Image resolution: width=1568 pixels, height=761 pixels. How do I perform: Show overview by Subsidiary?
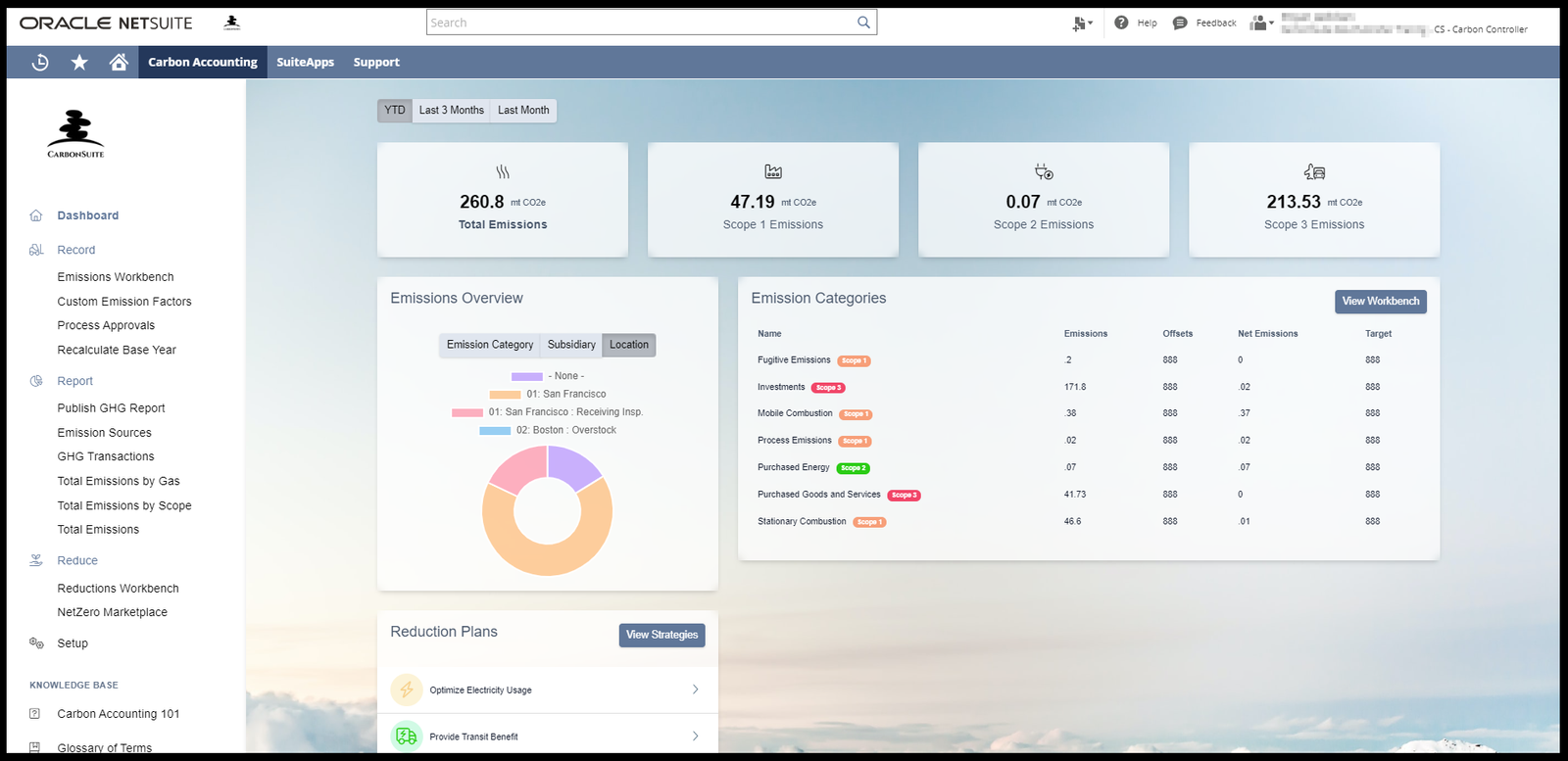(571, 345)
